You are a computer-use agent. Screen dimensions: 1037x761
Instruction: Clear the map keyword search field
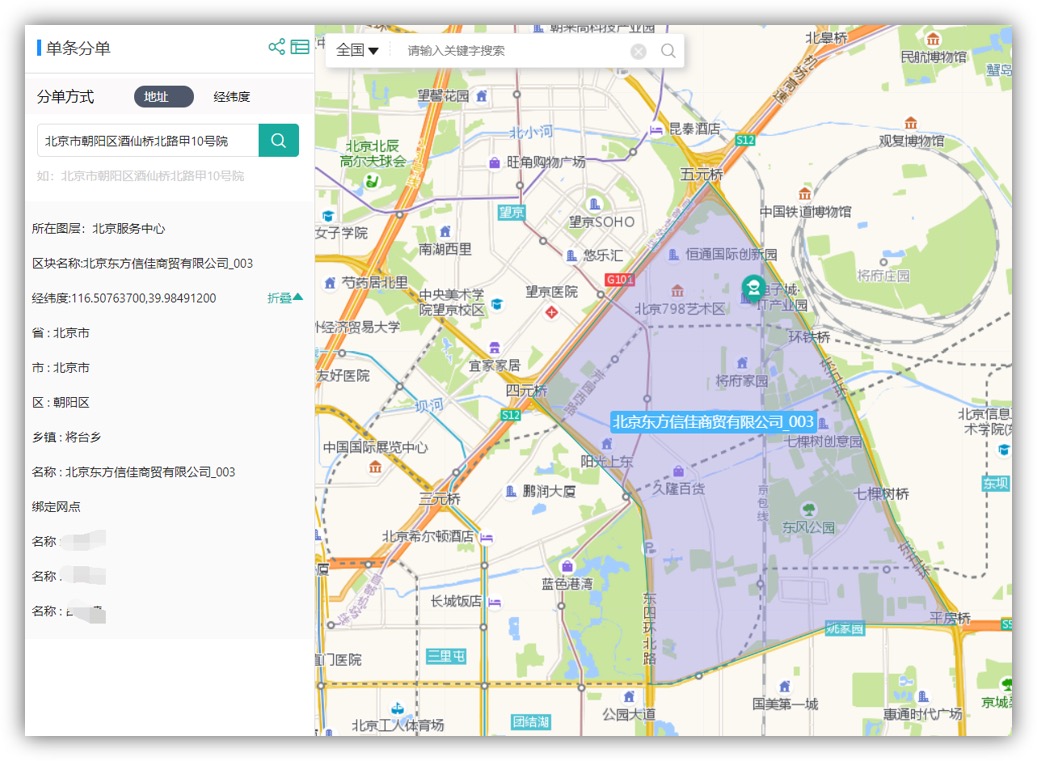[638, 51]
